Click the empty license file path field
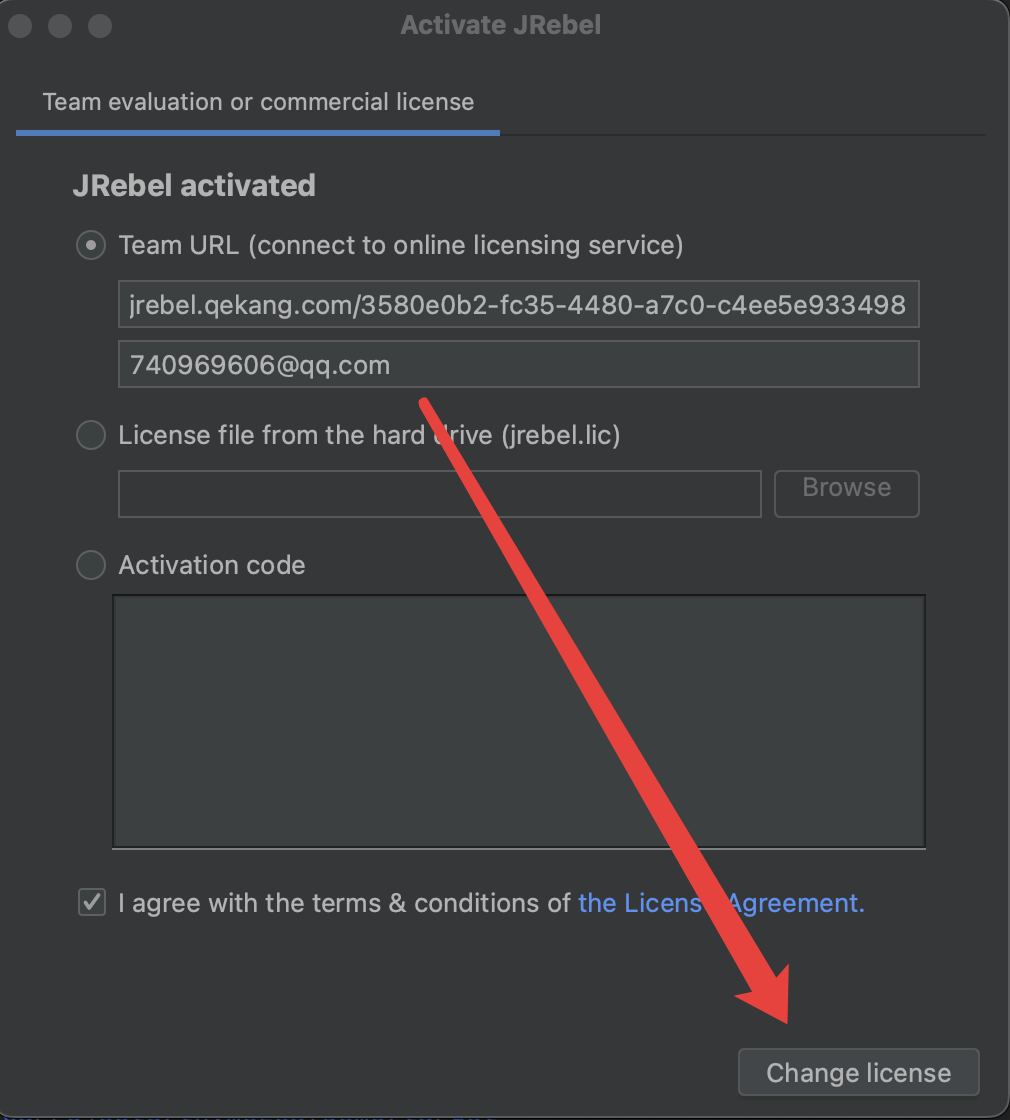Screen dimensions: 1010x1120 pos(439,494)
